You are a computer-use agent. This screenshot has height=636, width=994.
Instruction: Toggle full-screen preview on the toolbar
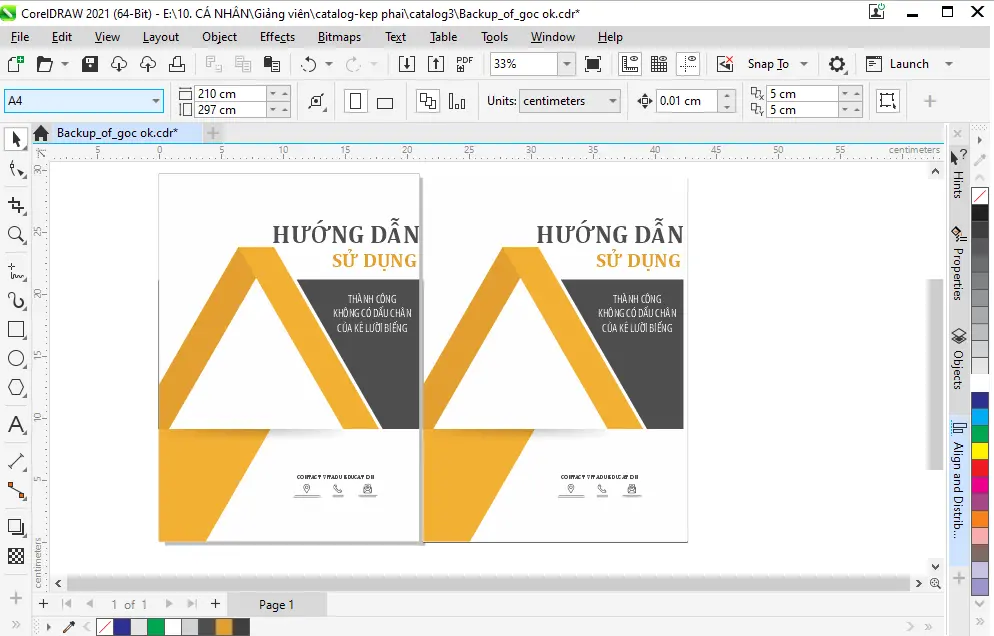click(593, 63)
